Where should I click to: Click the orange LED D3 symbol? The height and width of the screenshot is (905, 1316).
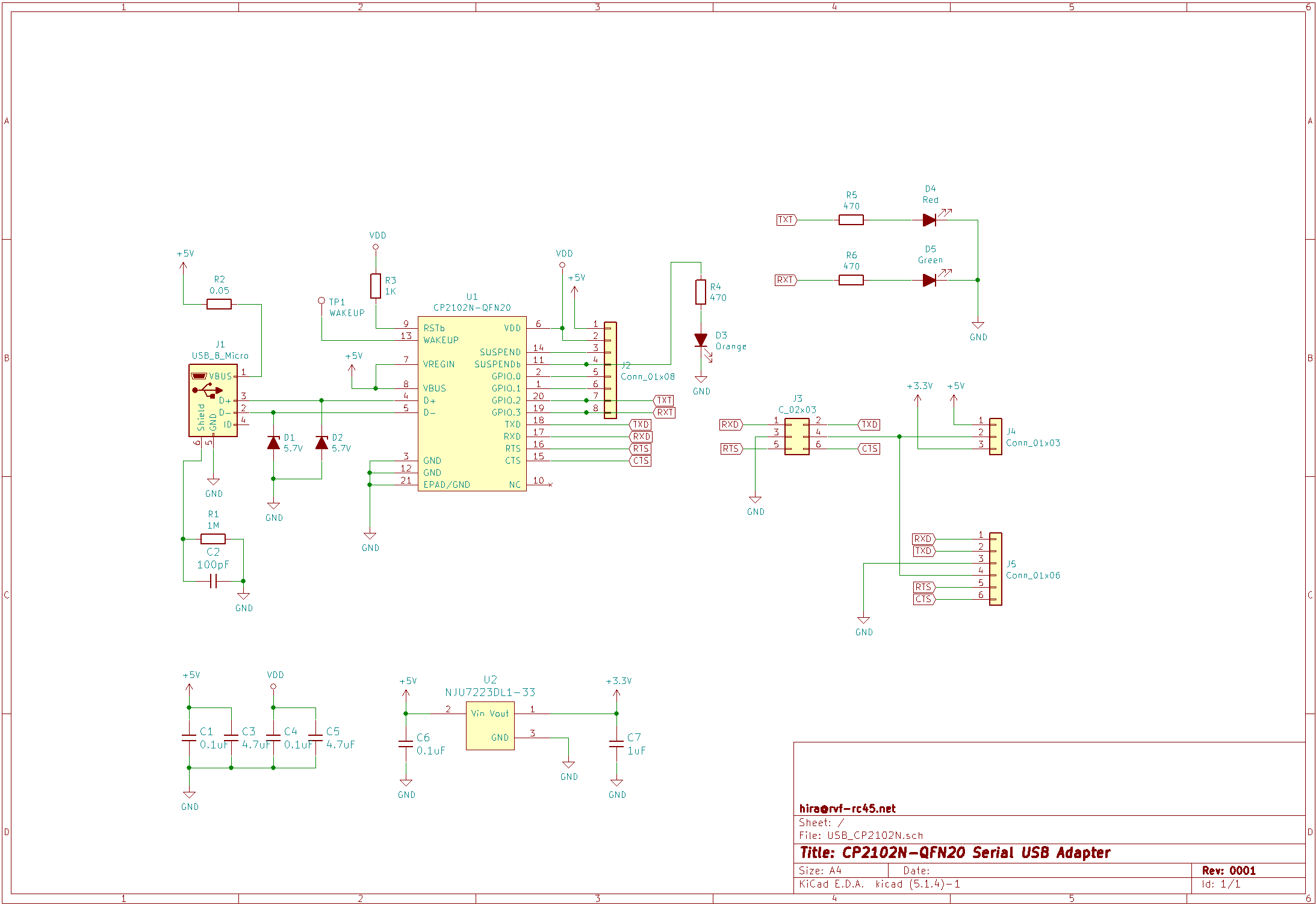pos(700,340)
